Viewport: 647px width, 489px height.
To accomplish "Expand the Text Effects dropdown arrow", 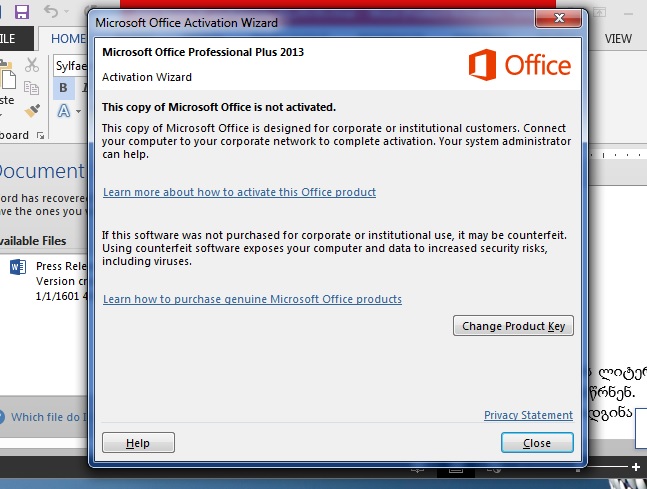I will [x=78, y=111].
